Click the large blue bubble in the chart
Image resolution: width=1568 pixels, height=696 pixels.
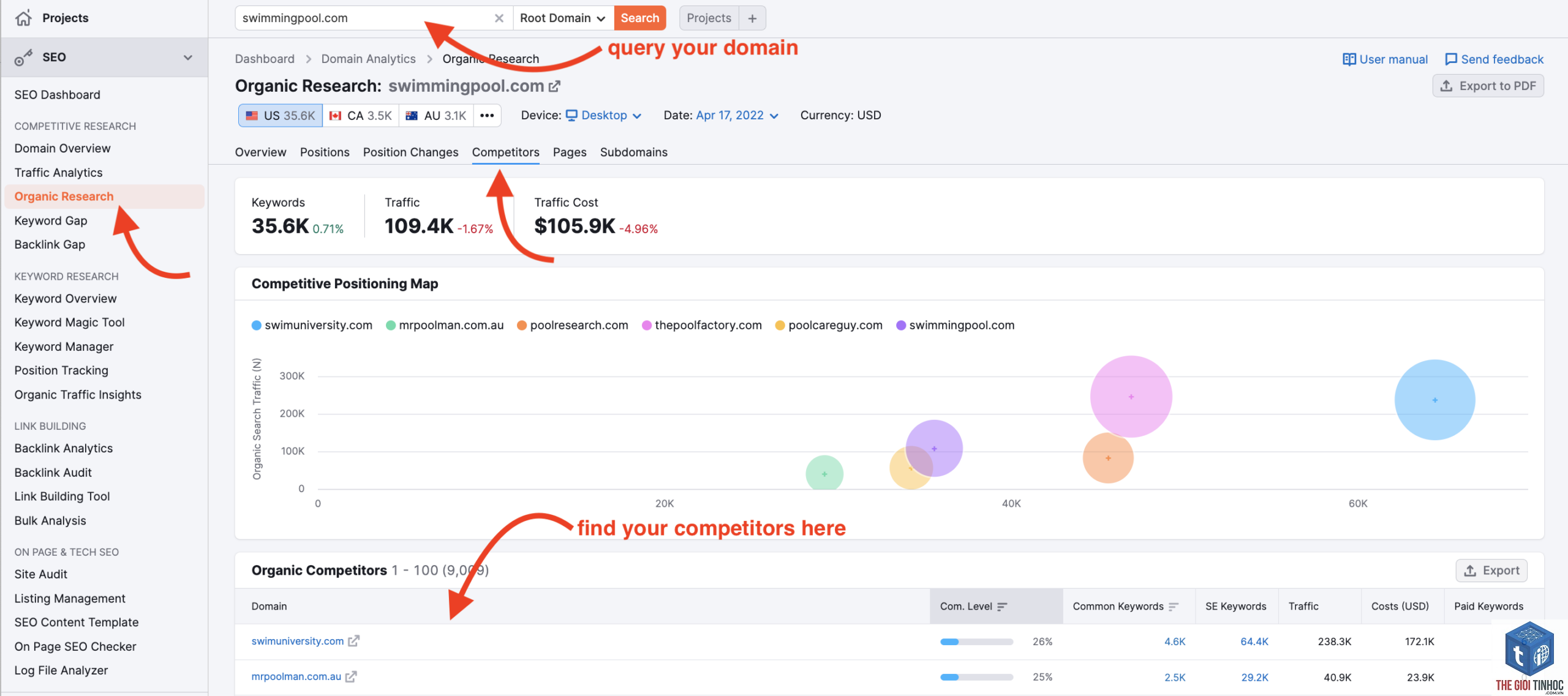tap(1434, 400)
